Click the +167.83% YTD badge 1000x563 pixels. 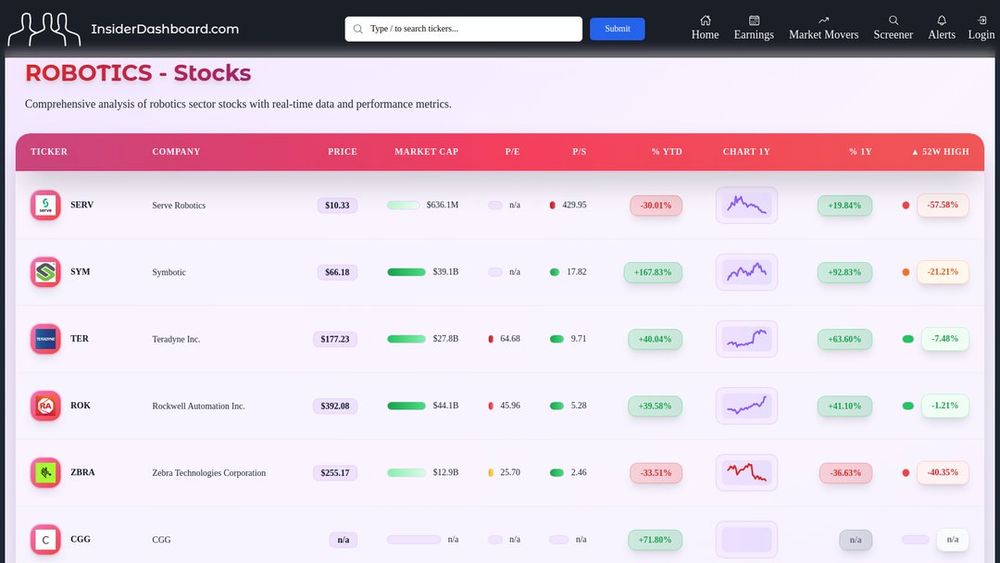[652, 272]
